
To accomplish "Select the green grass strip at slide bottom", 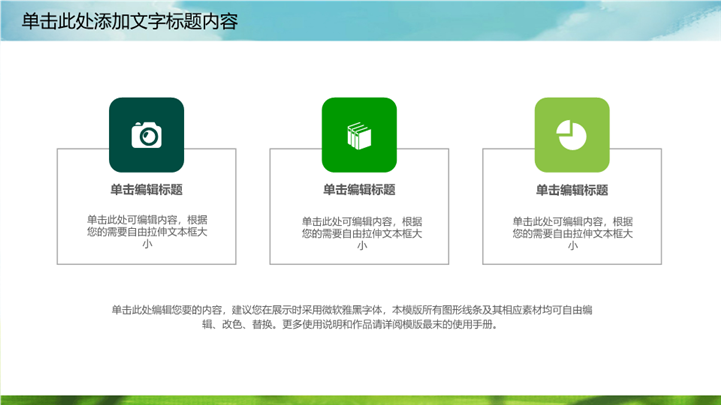I will pyautogui.click(x=360, y=398).
